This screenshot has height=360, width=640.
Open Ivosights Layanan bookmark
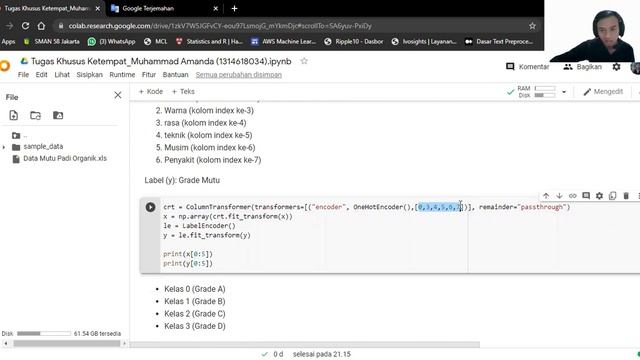point(424,41)
